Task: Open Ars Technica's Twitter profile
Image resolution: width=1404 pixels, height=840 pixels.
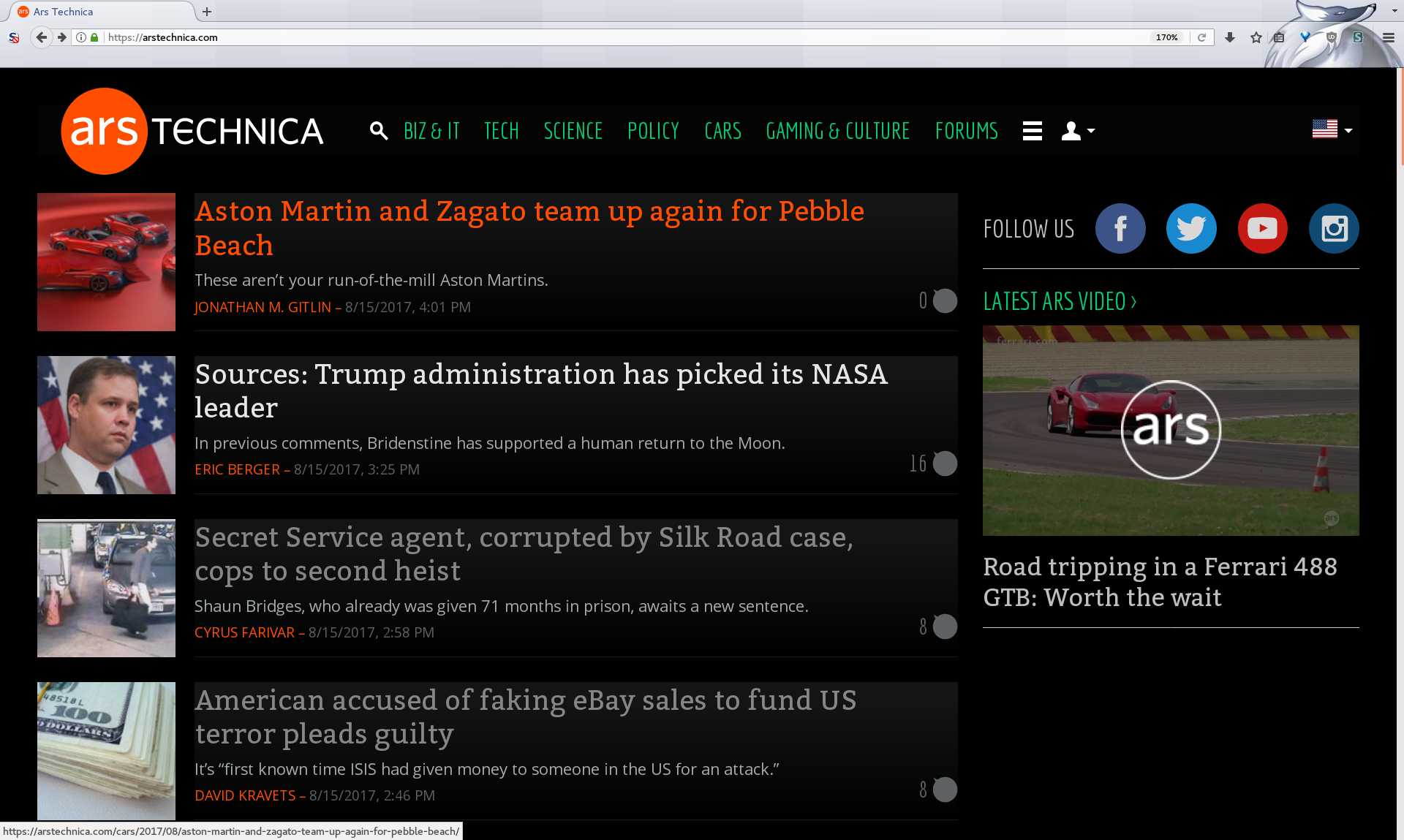Action: click(1190, 228)
